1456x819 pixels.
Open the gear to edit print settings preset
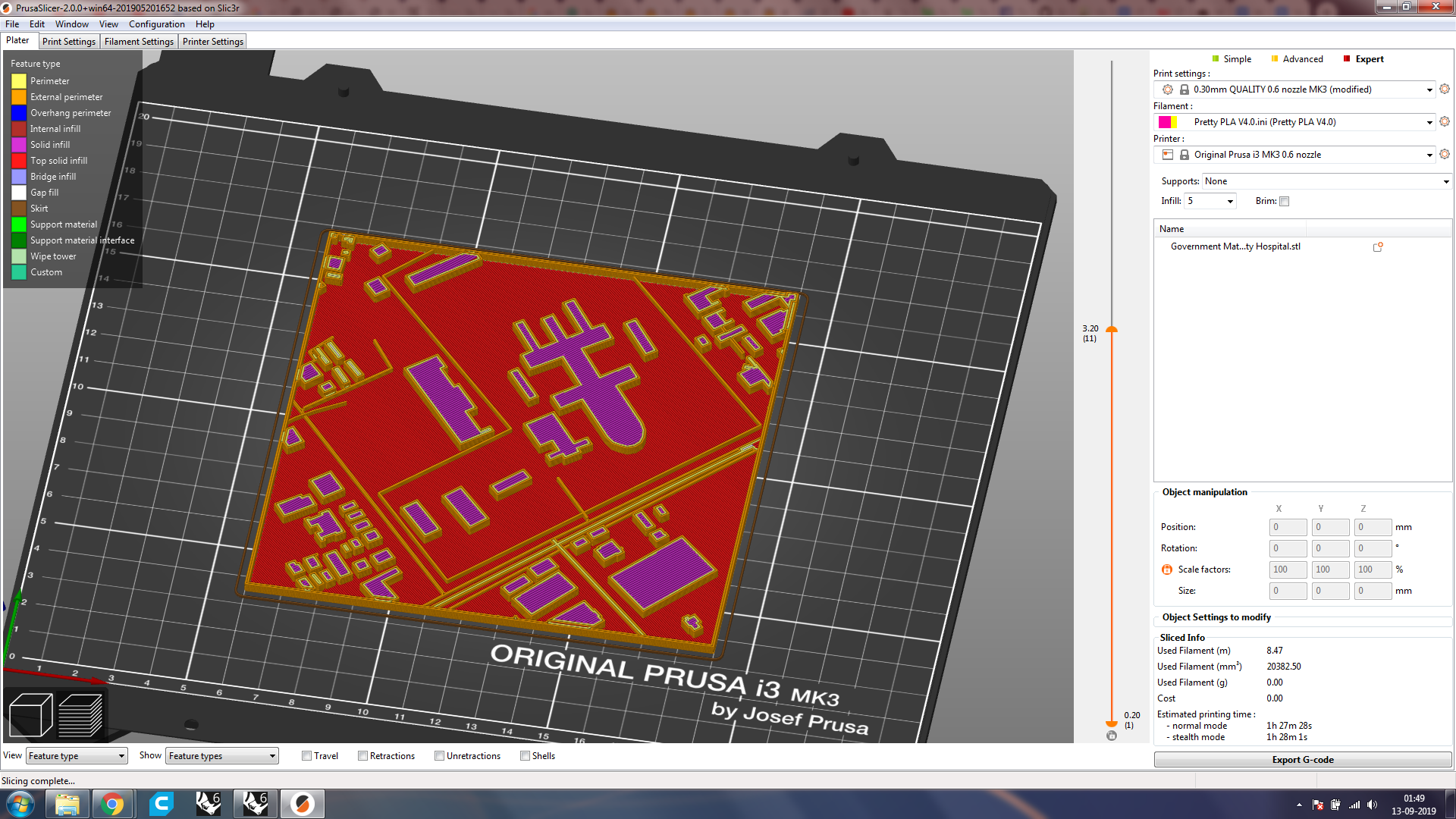point(1444,89)
